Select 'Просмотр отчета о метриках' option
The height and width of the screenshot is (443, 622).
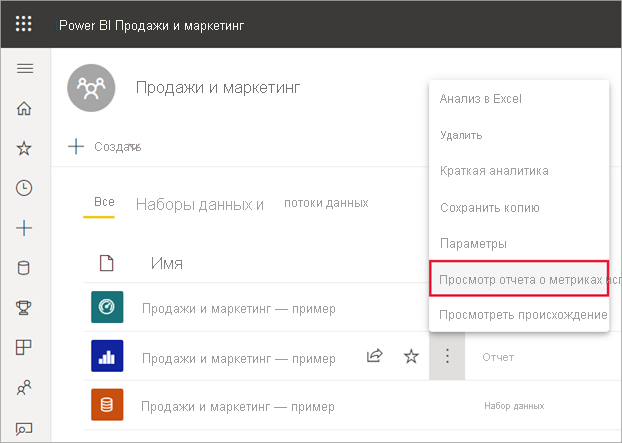point(518,279)
